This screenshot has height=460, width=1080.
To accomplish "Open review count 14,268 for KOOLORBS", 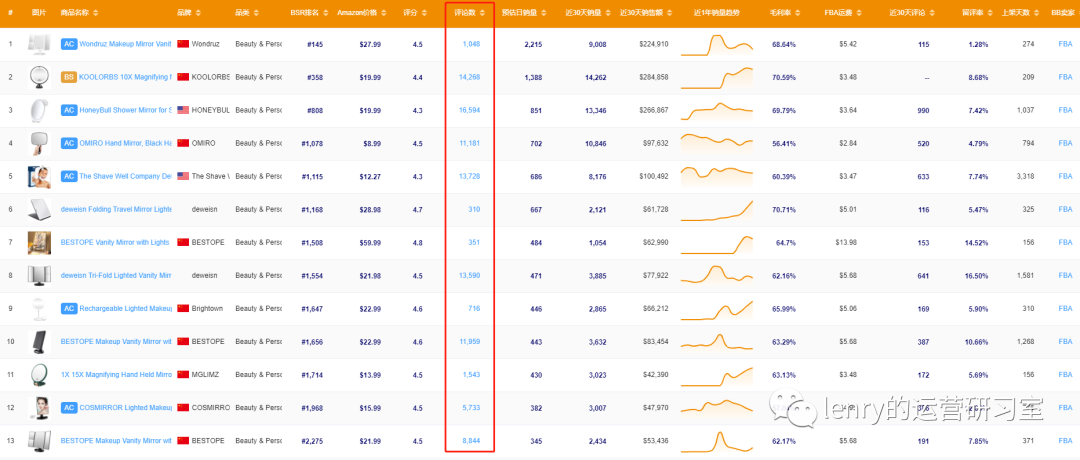I will tap(470, 77).
